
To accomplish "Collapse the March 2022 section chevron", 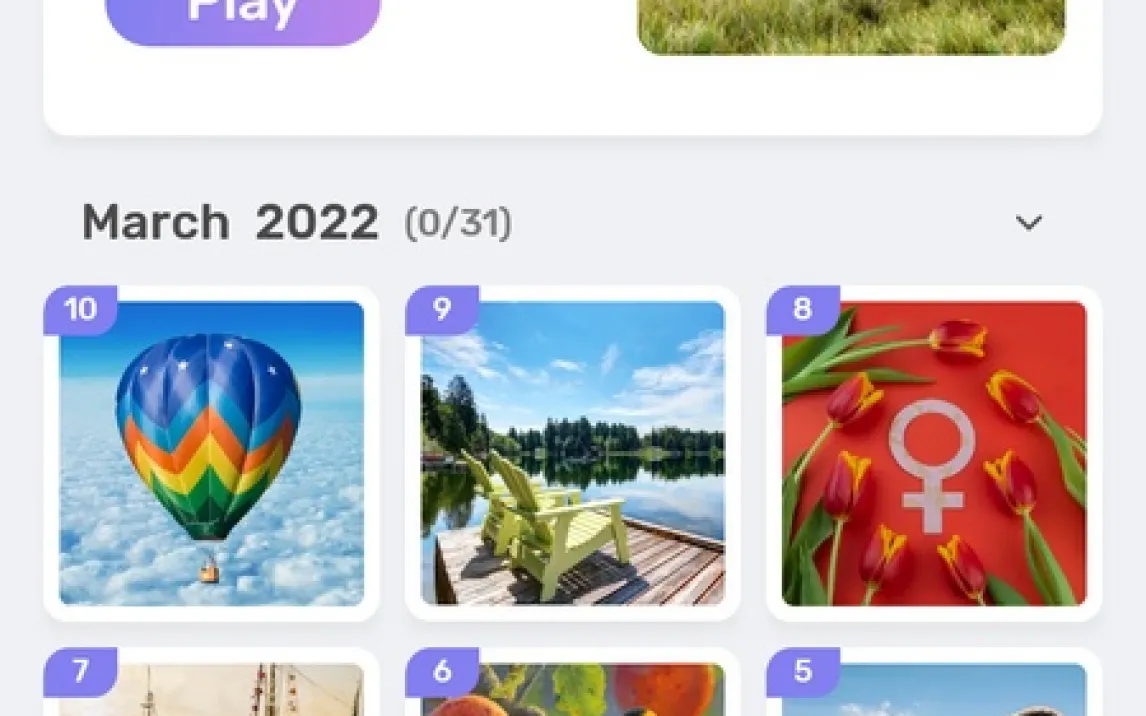I will pos(1029,222).
